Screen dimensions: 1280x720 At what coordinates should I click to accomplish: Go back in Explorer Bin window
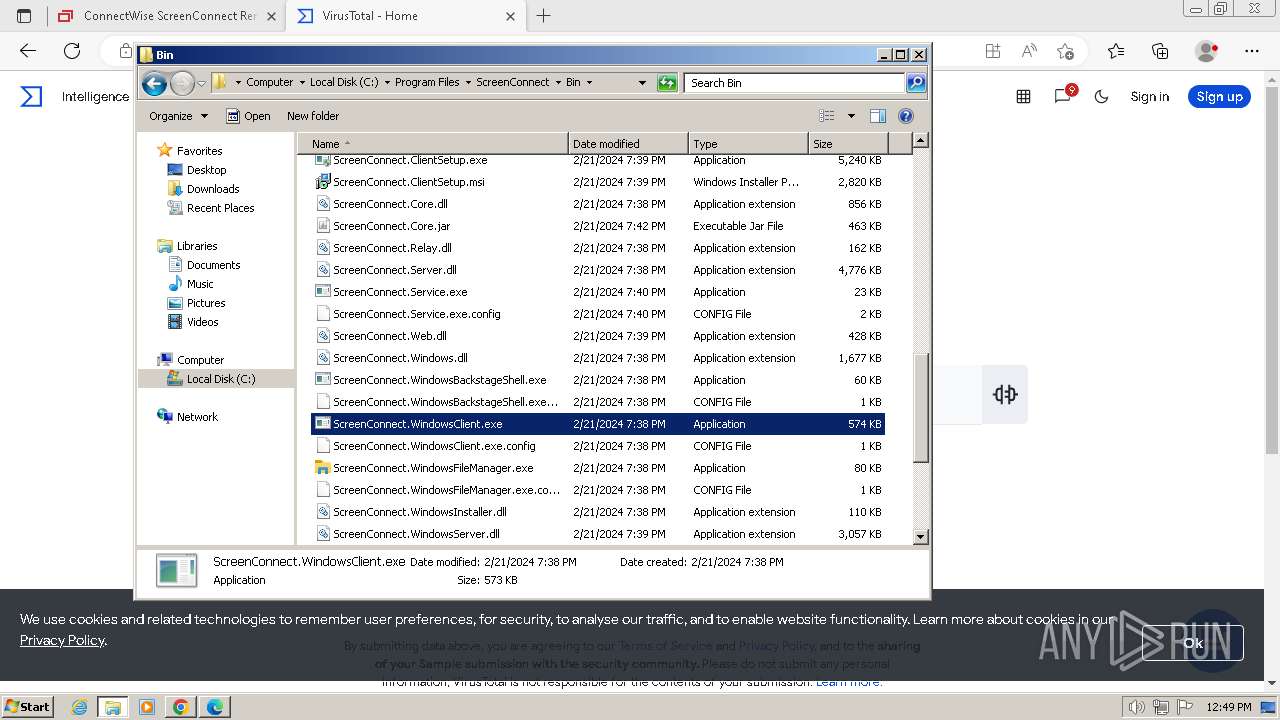(x=154, y=83)
